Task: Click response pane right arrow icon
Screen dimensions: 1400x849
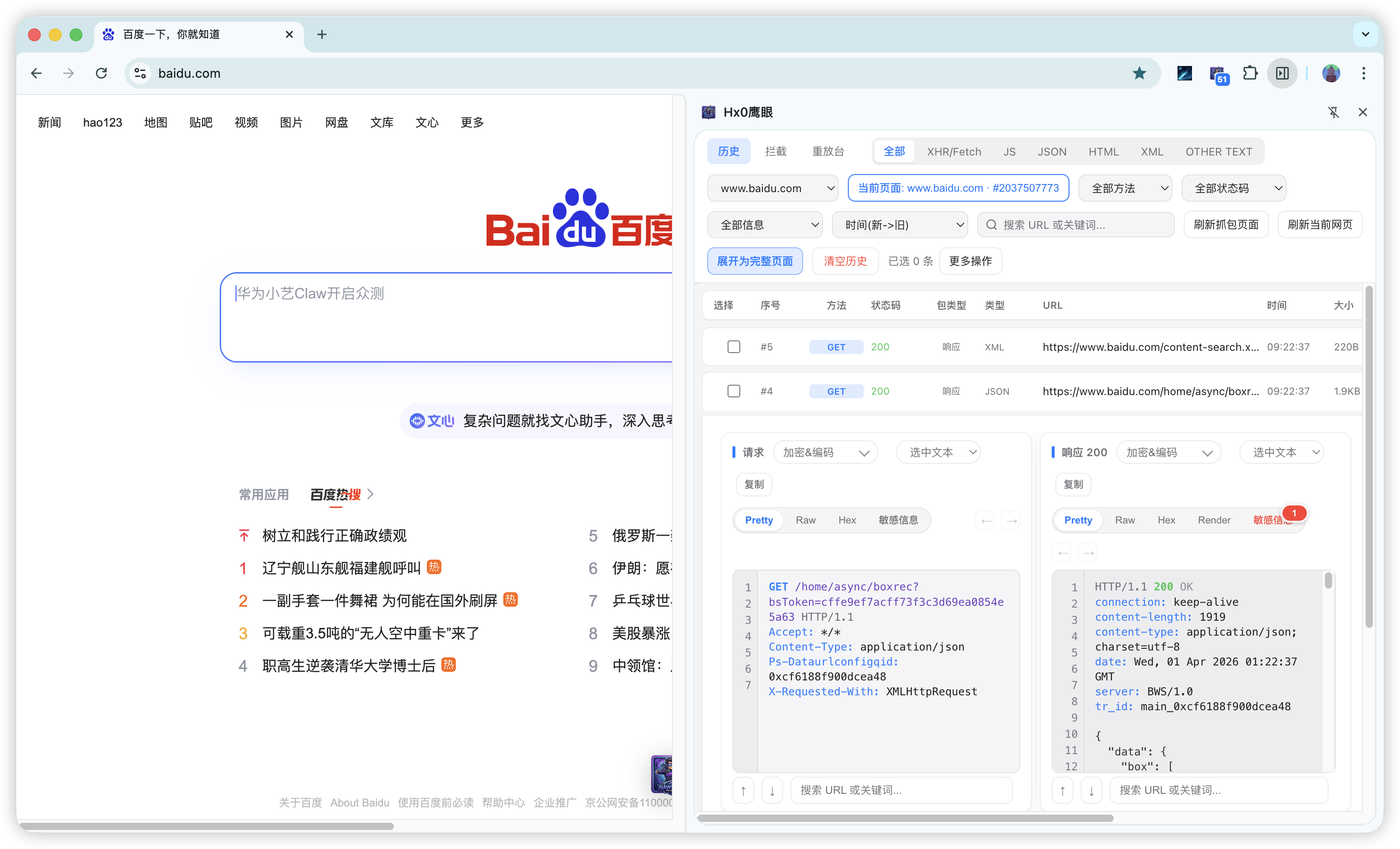Action: (x=1088, y=552)
